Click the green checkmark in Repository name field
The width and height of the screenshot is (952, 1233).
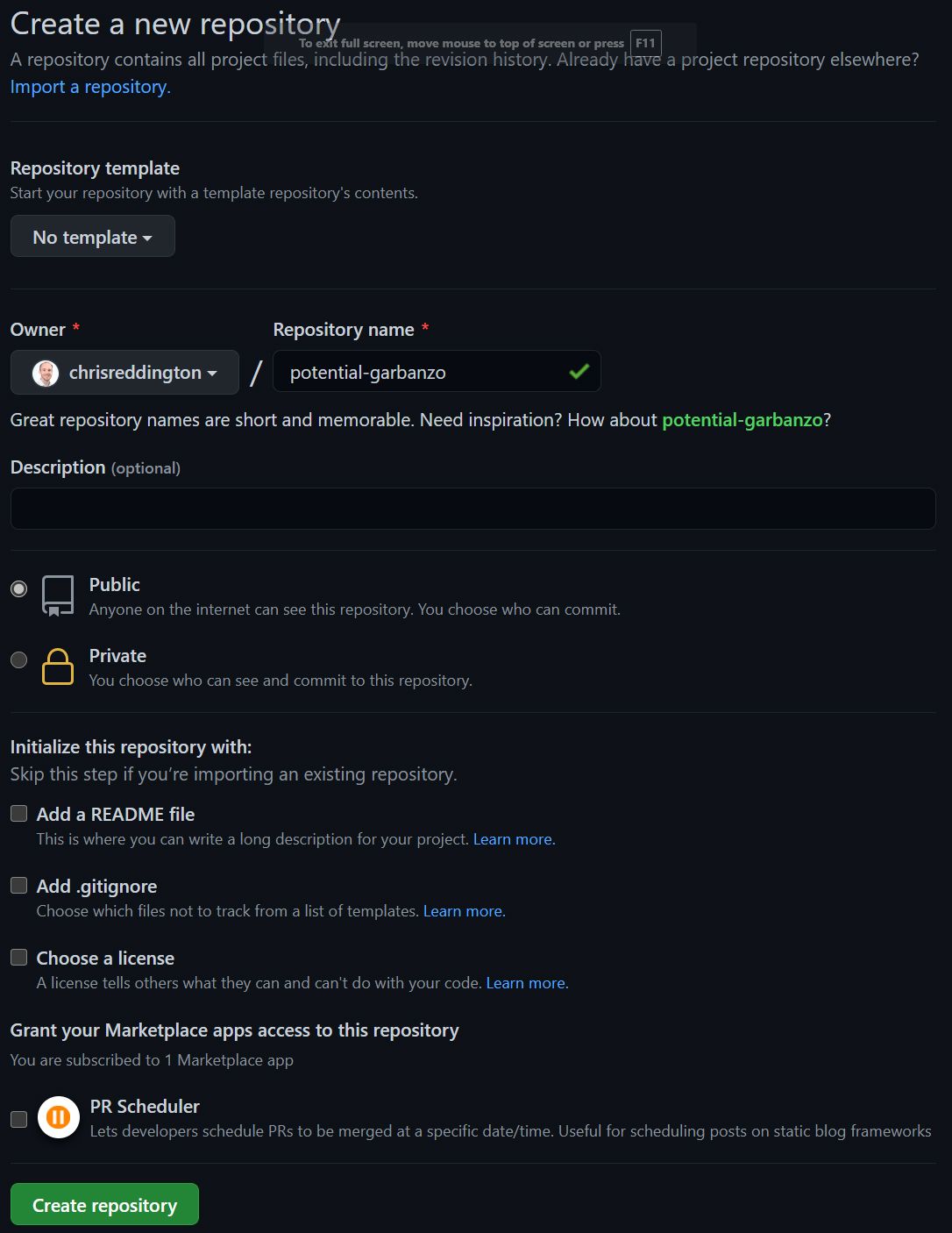click(578, 371)
